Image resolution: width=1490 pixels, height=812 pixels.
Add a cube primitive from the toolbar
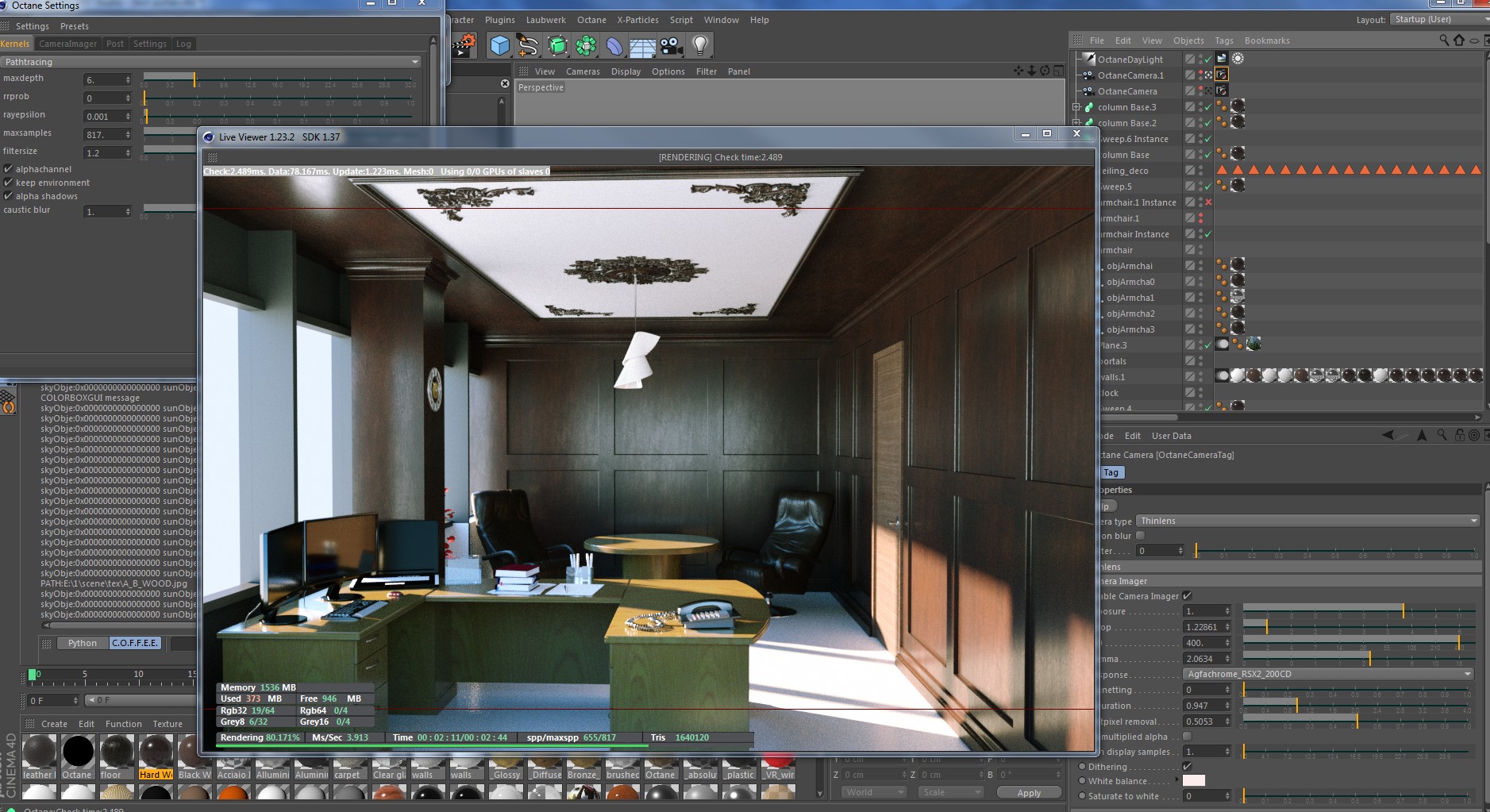[x=499, y=46]
